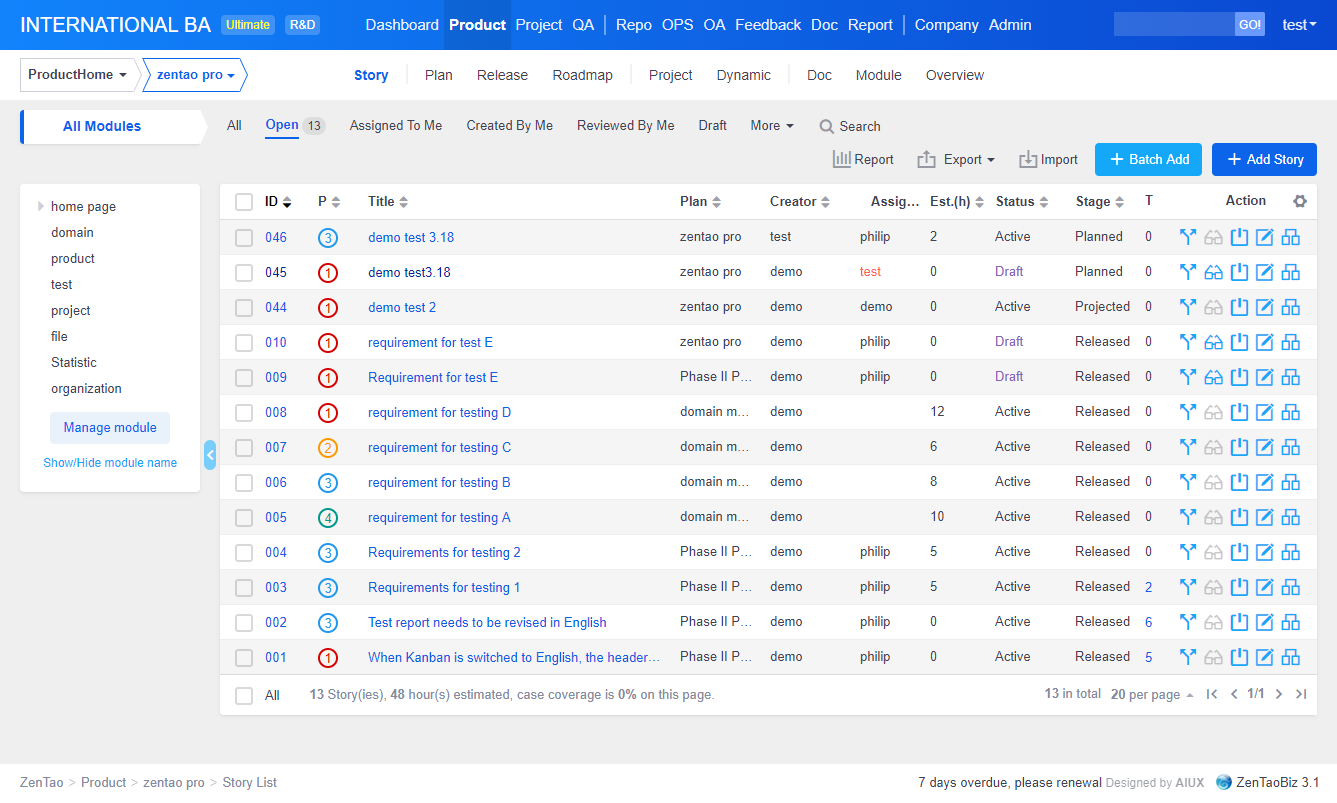Check the checkbox for story 046
Image resolution: width=1337 pixels, height=803 pixels.
[243, 236]
